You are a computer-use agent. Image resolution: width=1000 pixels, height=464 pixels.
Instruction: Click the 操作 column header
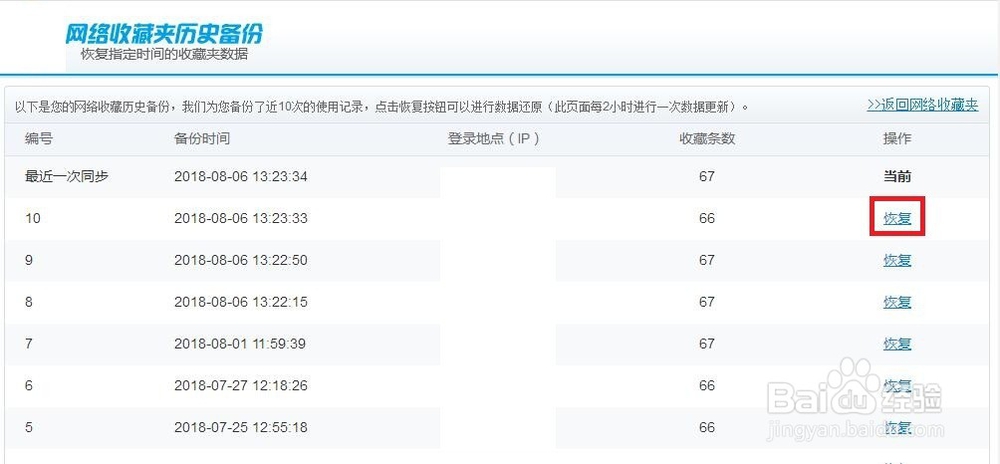point(897,139)
